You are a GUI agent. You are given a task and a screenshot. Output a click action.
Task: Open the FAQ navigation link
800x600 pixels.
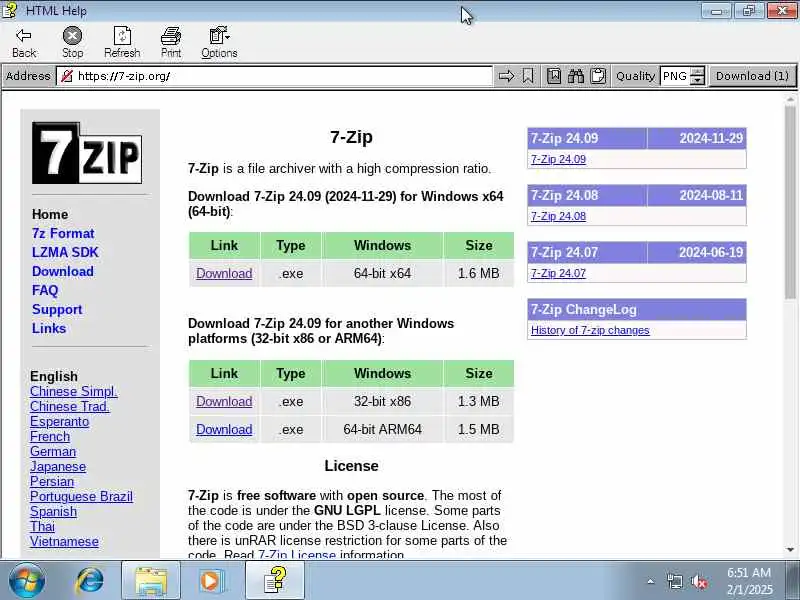tap(45, 290)
